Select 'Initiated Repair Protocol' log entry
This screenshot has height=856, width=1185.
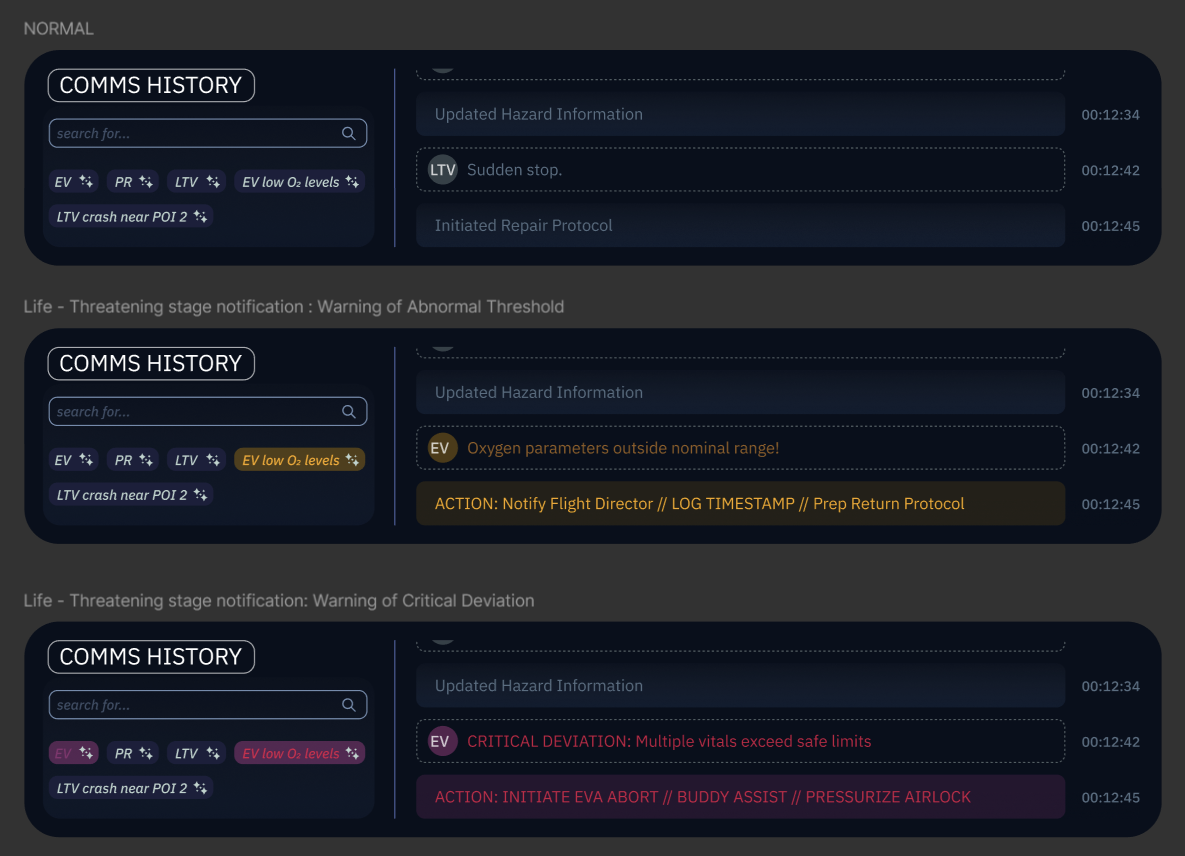pos(741,225)
